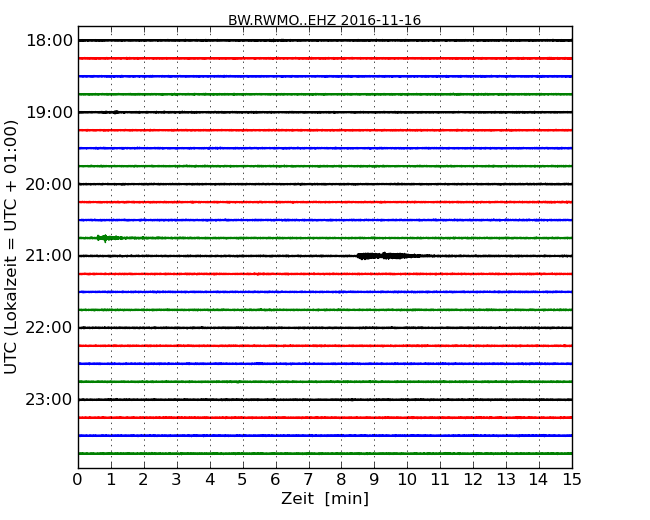The height and width of the screenshot is (520, 650).
Task: Click the 18:00 time label
Action: point(49,41)
